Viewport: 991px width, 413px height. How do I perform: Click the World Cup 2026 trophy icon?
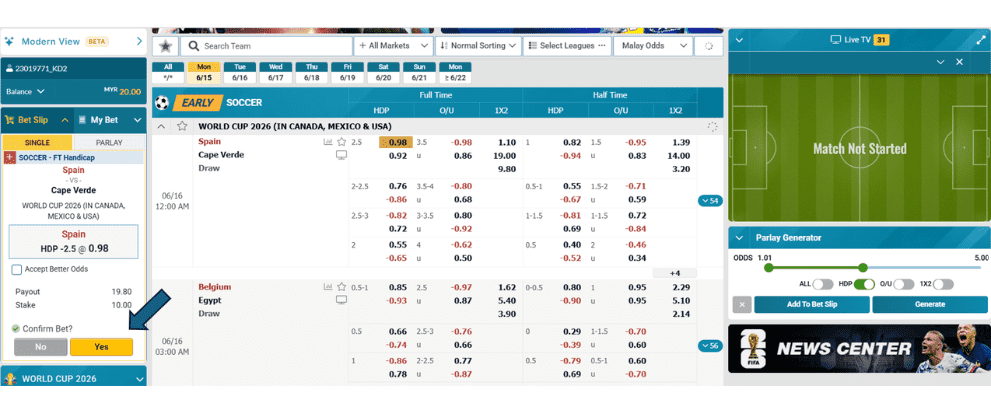point(10,379)
